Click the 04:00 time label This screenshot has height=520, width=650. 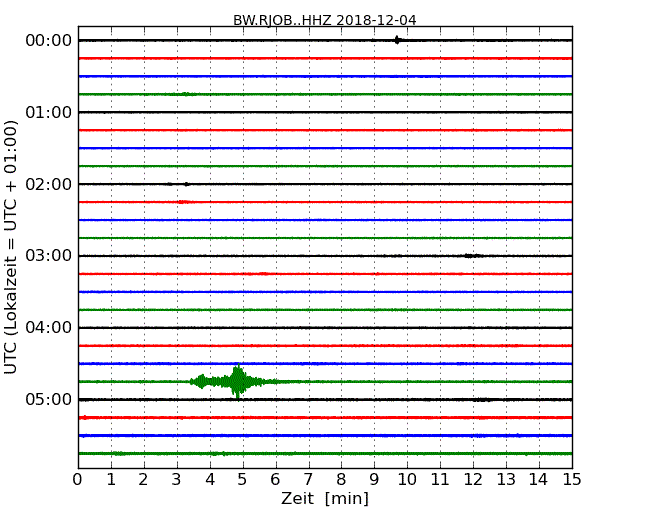49,328
